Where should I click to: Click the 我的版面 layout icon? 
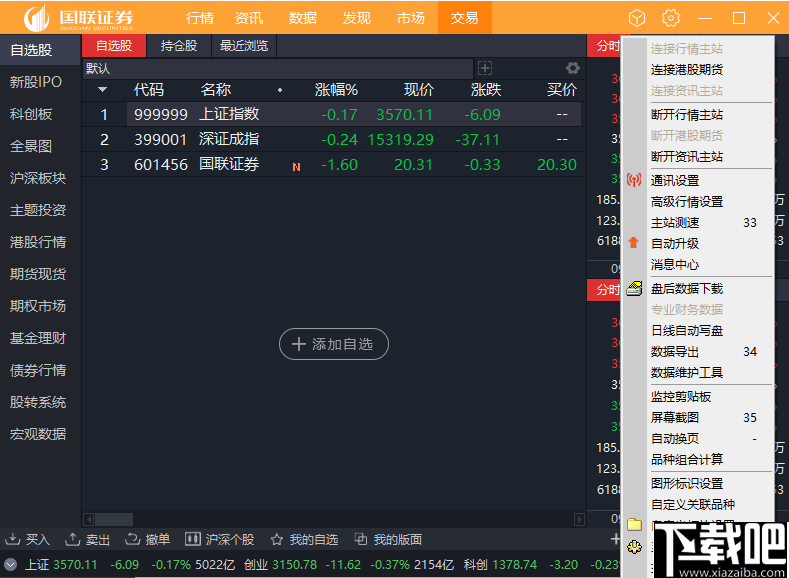[x=361, y=539]
